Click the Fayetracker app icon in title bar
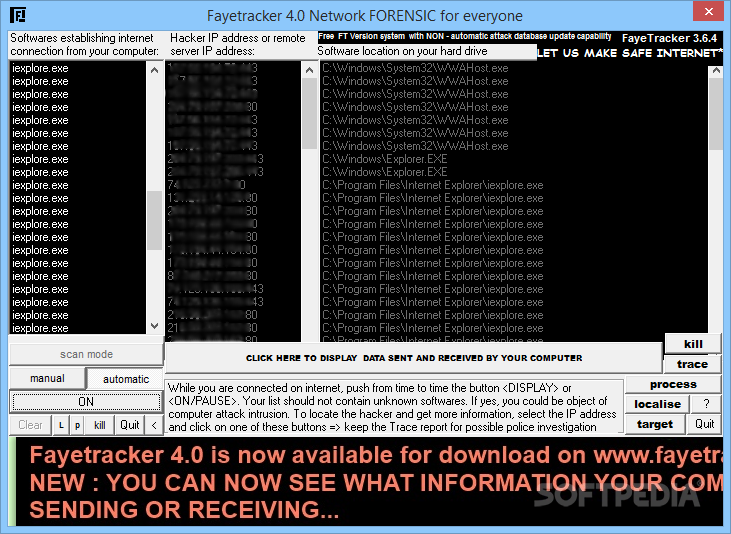731x534 pixels. tap(18, 15)
